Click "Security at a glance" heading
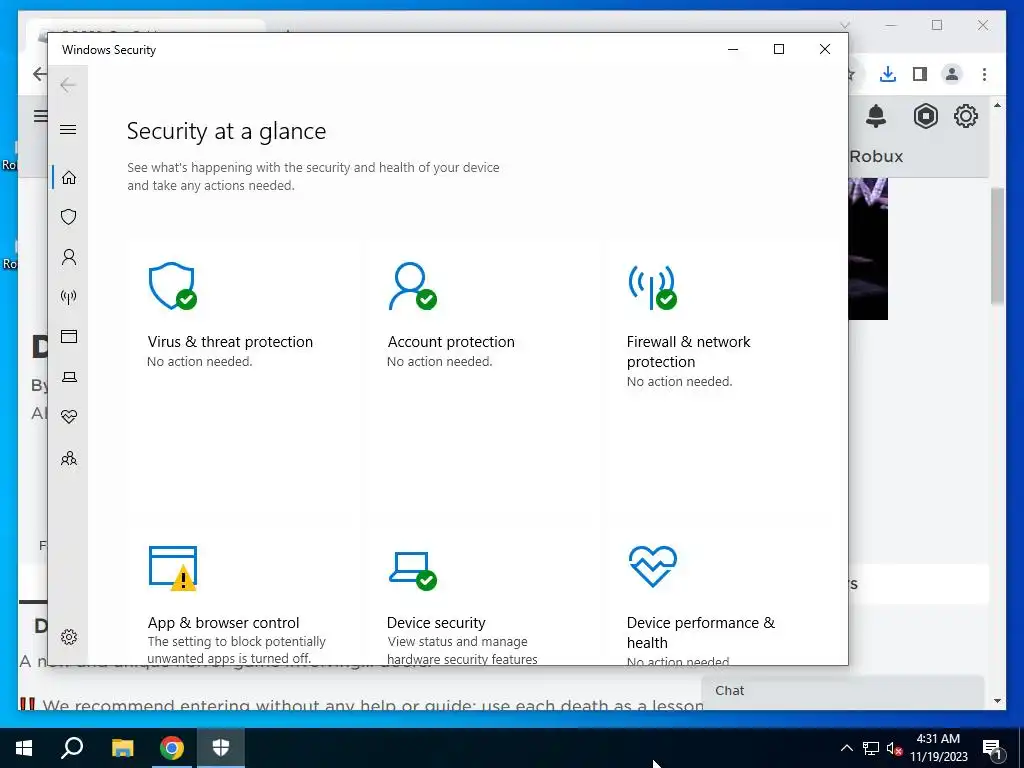 click(x=226, y=131)
